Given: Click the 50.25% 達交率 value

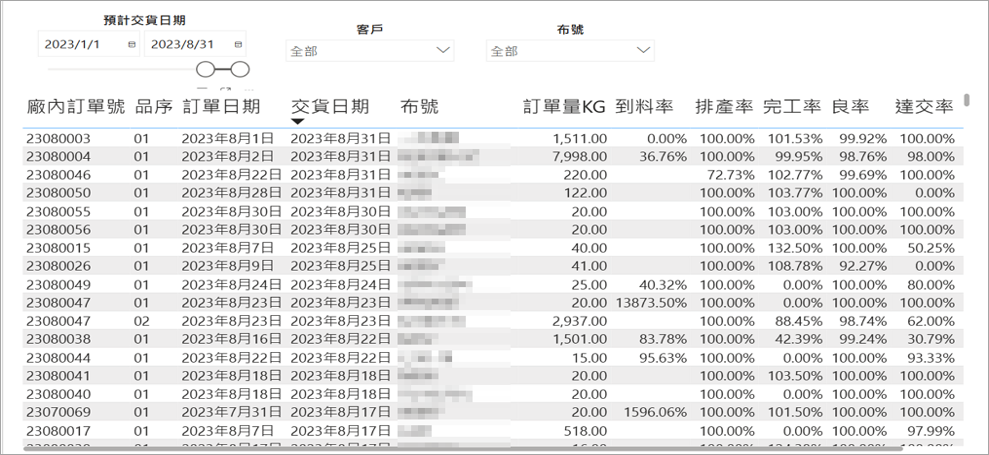Looking at the screenshot, I should click(x=931, y=248).
